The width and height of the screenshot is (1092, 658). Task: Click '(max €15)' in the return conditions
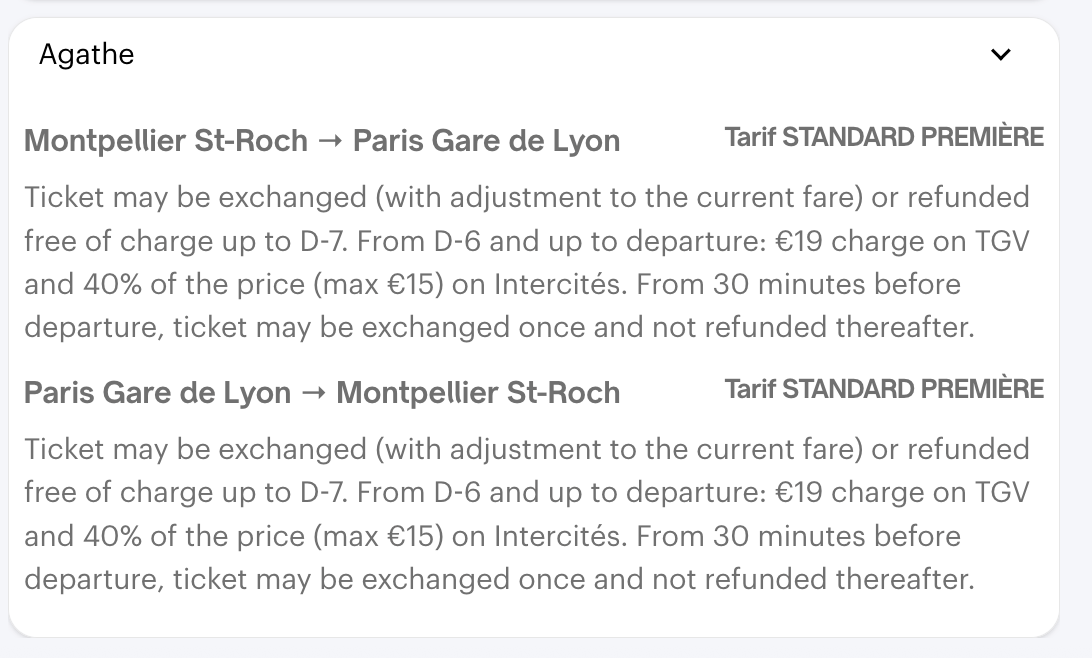378,538
